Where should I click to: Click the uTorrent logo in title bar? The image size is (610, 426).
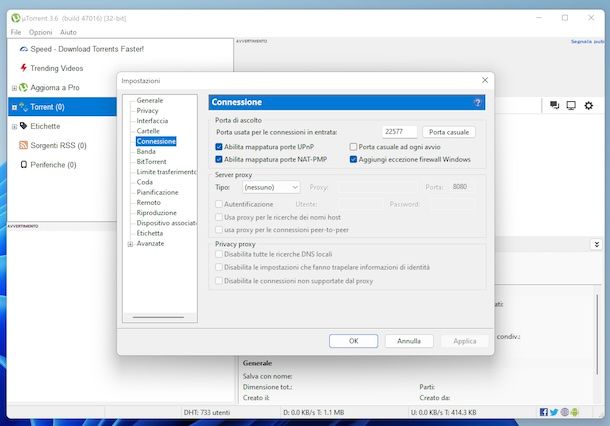[x=16, y=18]
